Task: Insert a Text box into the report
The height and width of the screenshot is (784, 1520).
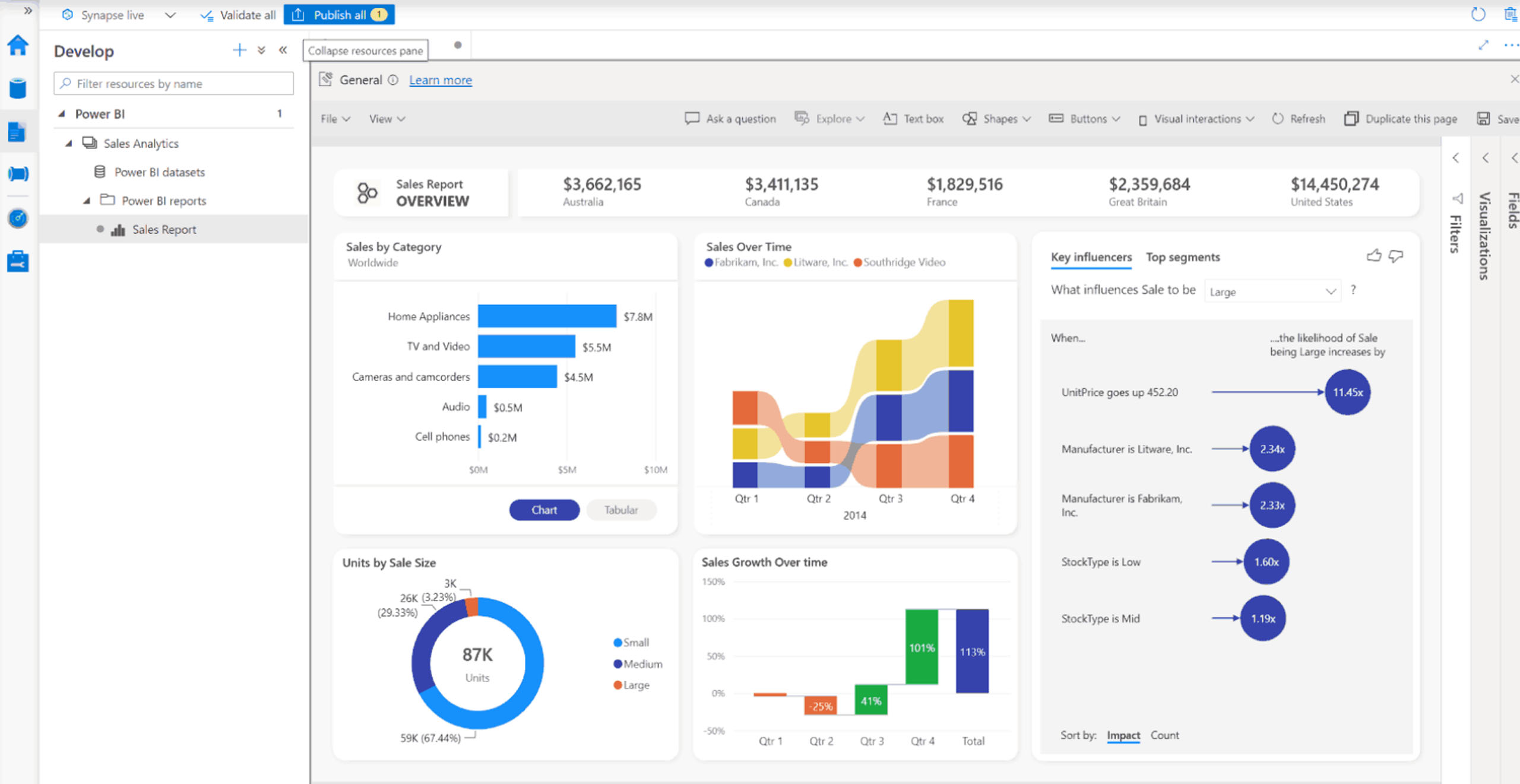Action: (x=913, y=119)
